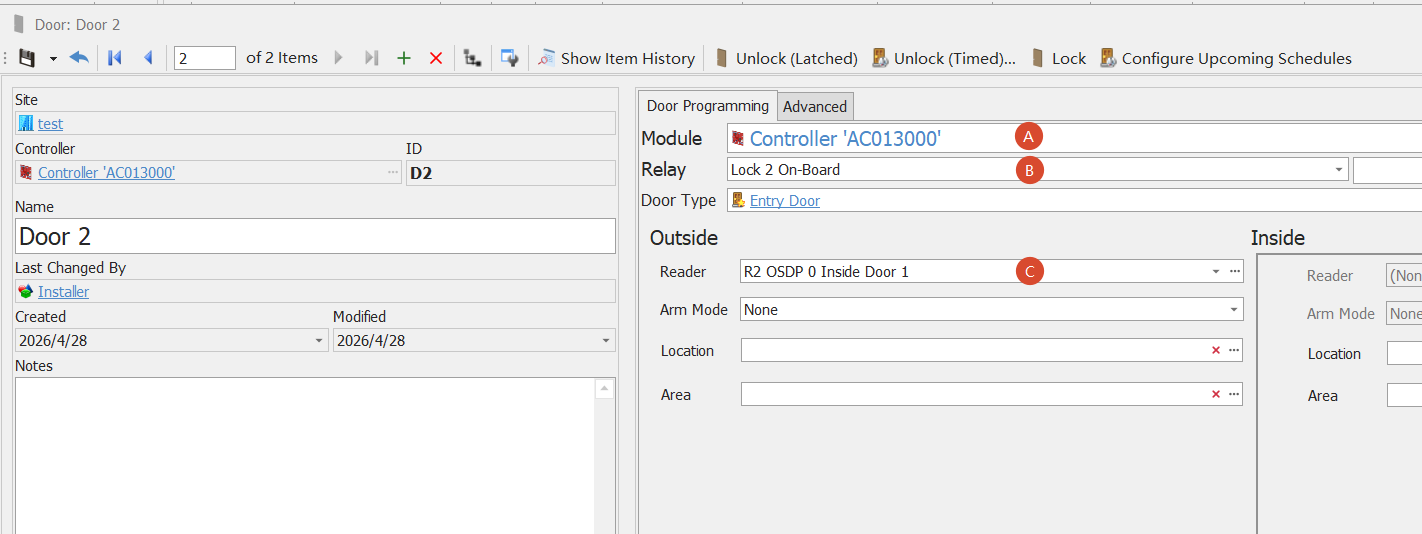Click the download-to-window toolbar icon
Viewport: 1422px width, 534px height.
pos(510,58)
